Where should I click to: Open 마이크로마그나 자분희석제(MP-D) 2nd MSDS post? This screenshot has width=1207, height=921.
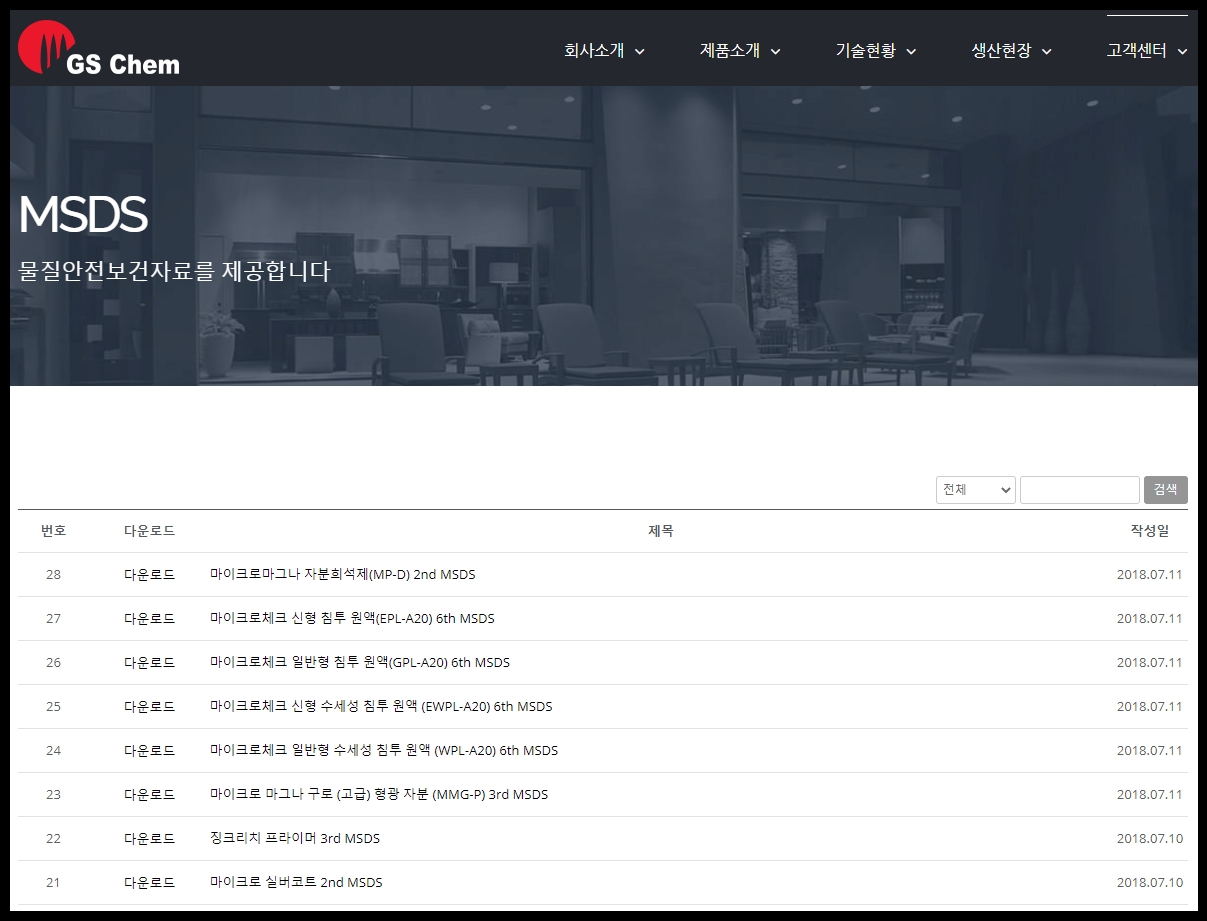coord(343,575)
